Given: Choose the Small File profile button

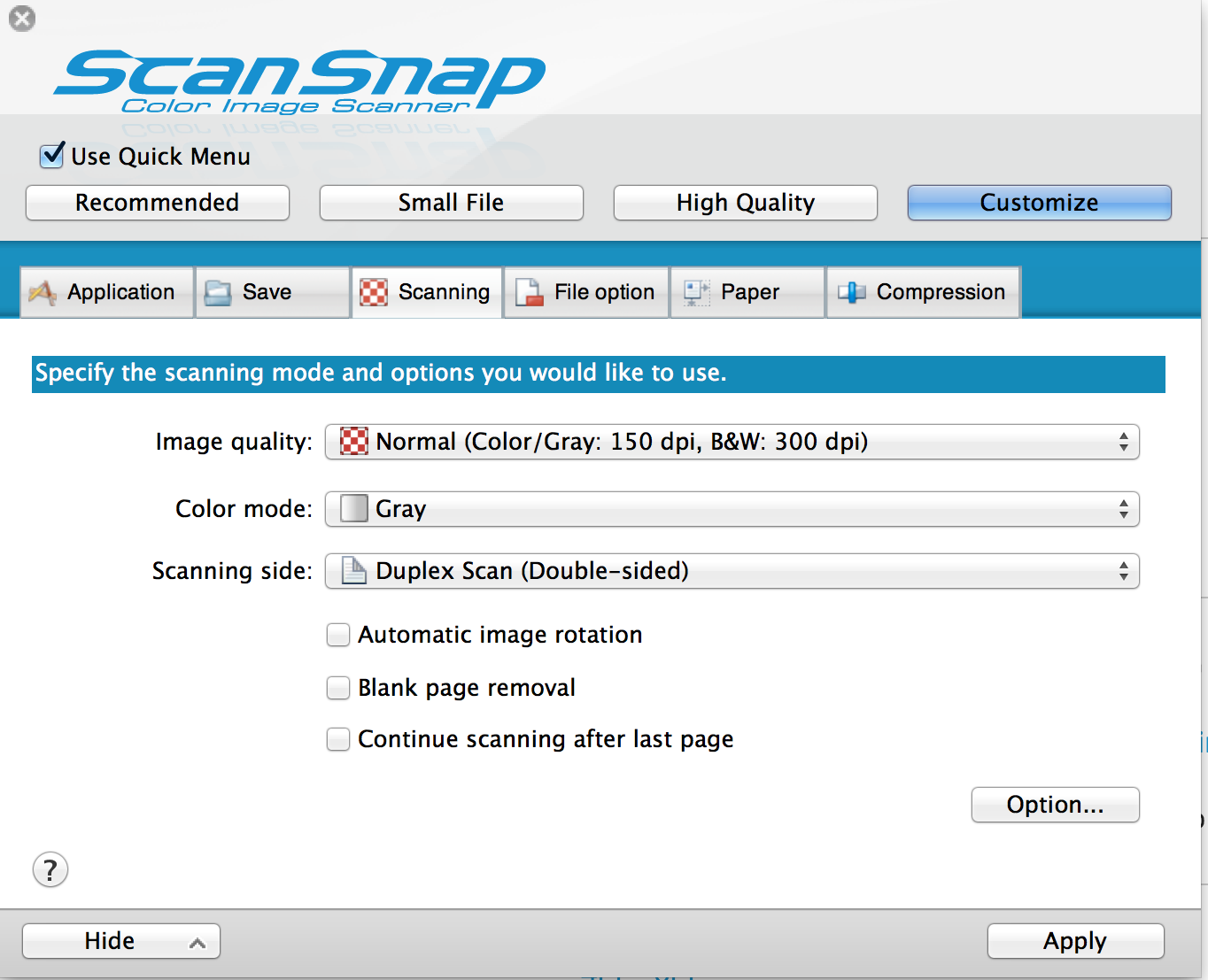Looking at the screenshot, I should click(452, 203).
